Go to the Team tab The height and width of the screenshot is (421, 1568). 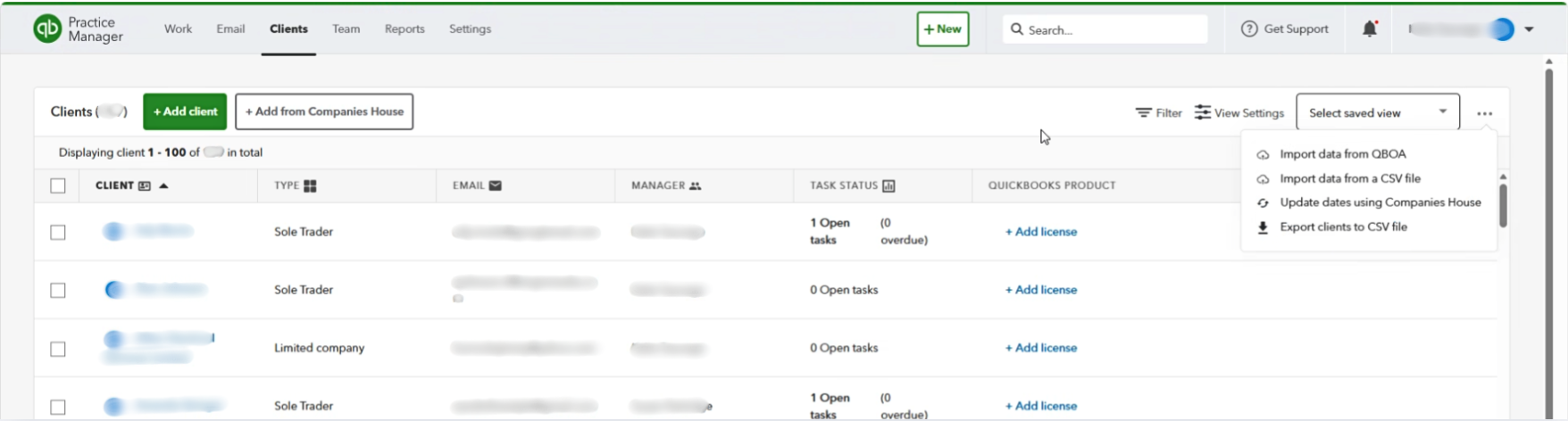(346, 29)
